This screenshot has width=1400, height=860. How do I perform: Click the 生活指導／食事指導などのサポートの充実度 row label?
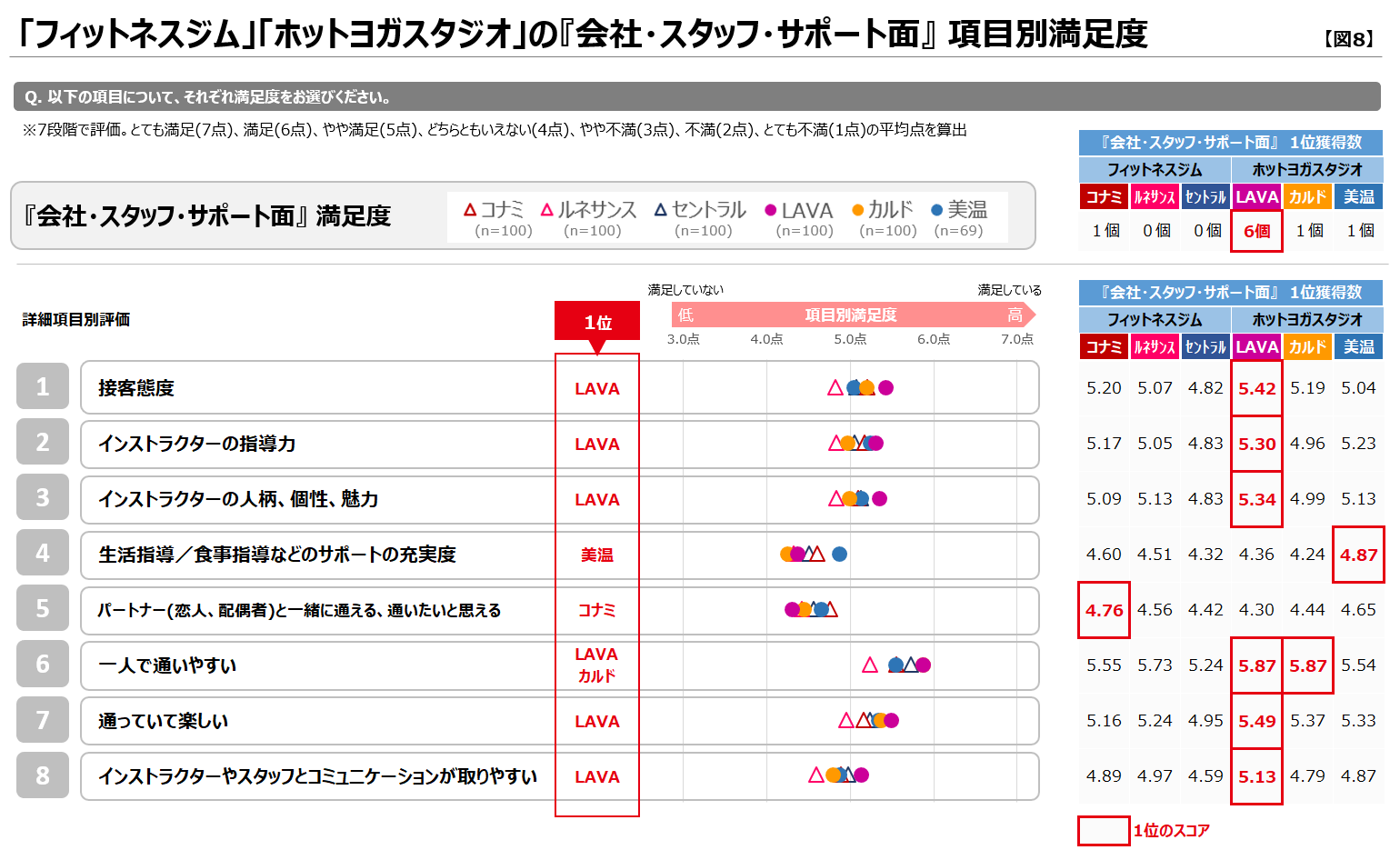(277, 555)
